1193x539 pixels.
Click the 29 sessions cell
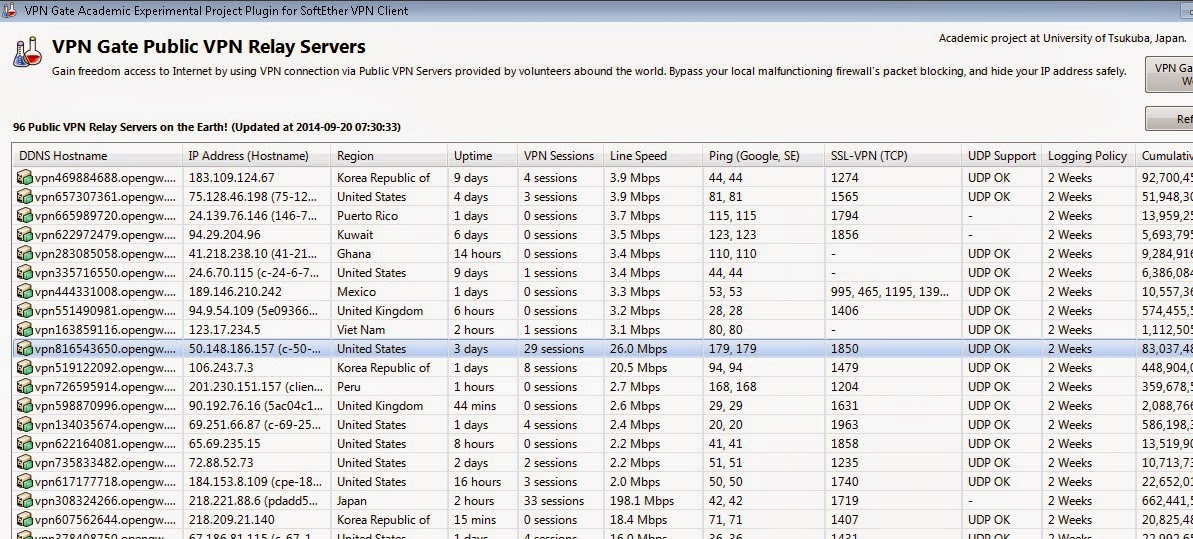[554, 349]
